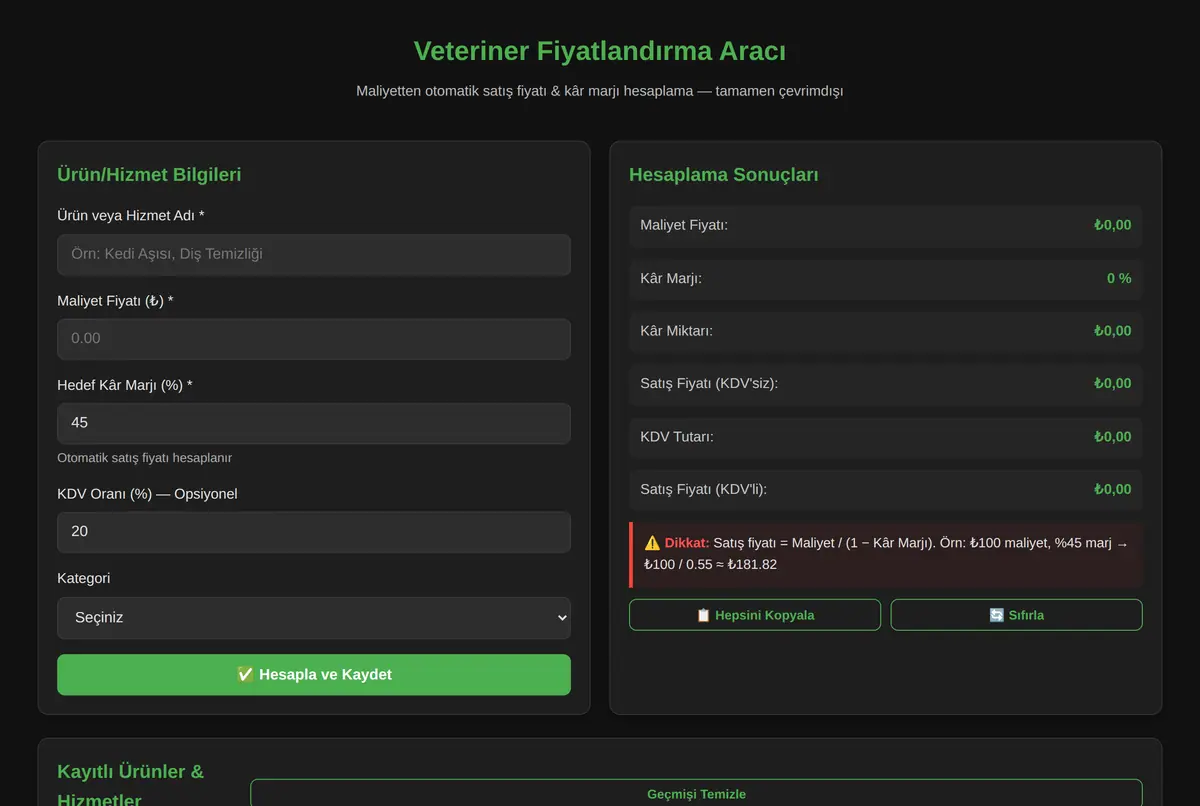This screenshot has width=1200, height=806.
Task: Click the KDV Oranı (%) — Opsiyonel label
Action: tap(147, 494)
